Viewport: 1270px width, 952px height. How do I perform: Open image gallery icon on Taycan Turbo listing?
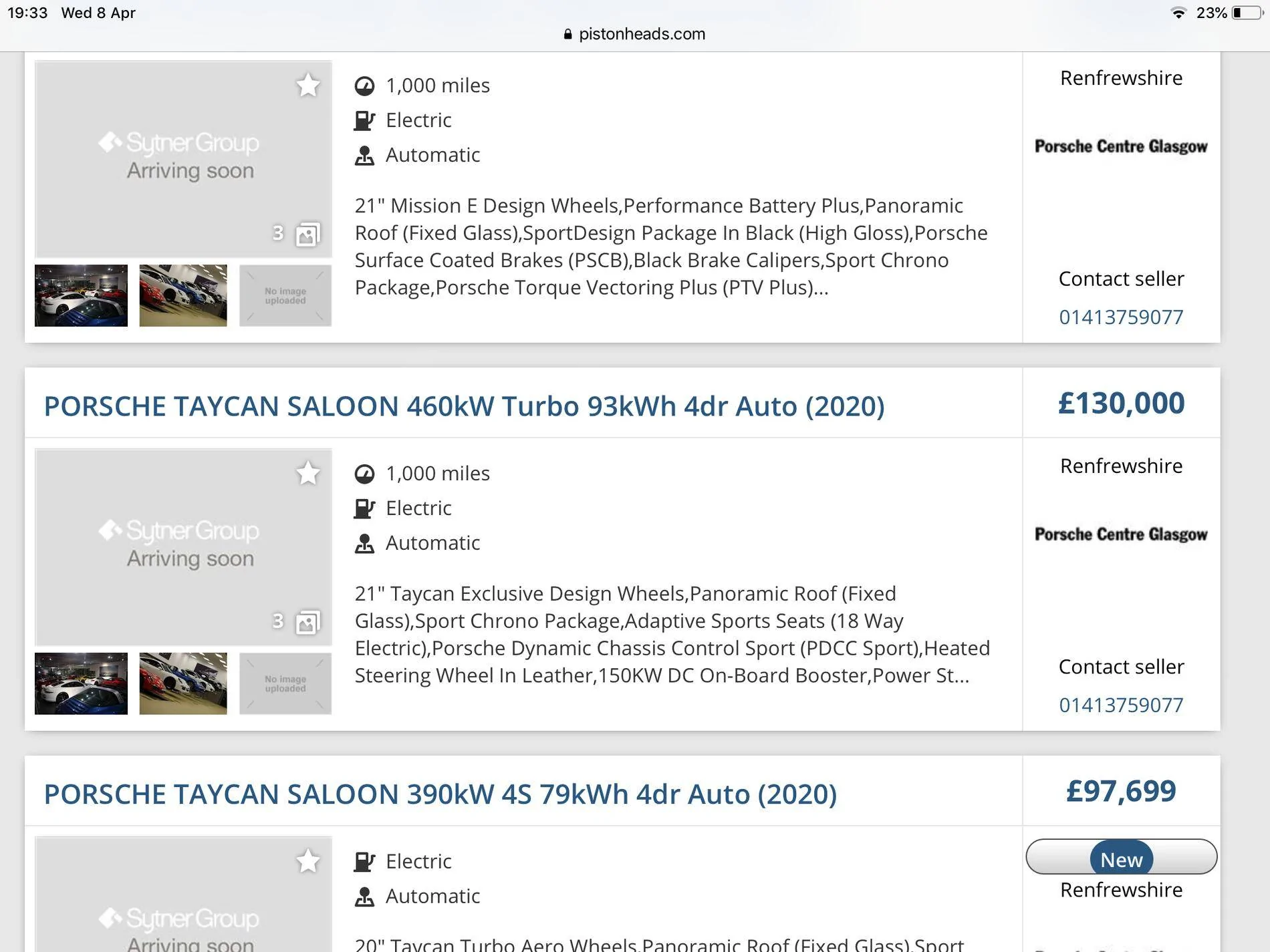[308, 622]
